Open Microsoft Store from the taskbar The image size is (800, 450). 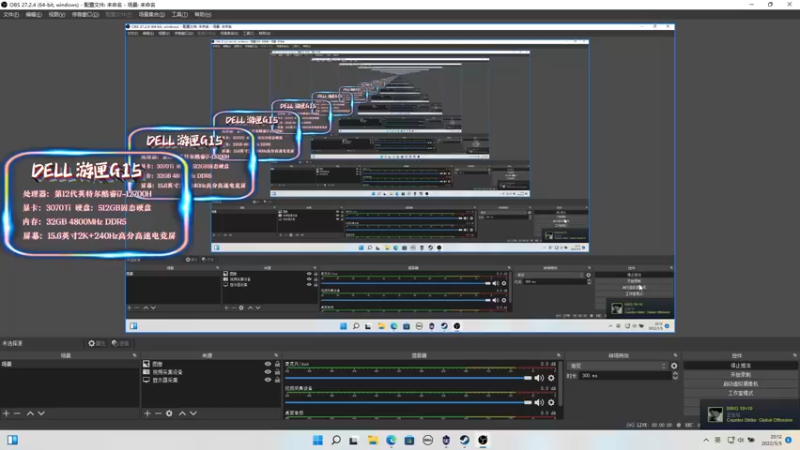coord(409,440)
